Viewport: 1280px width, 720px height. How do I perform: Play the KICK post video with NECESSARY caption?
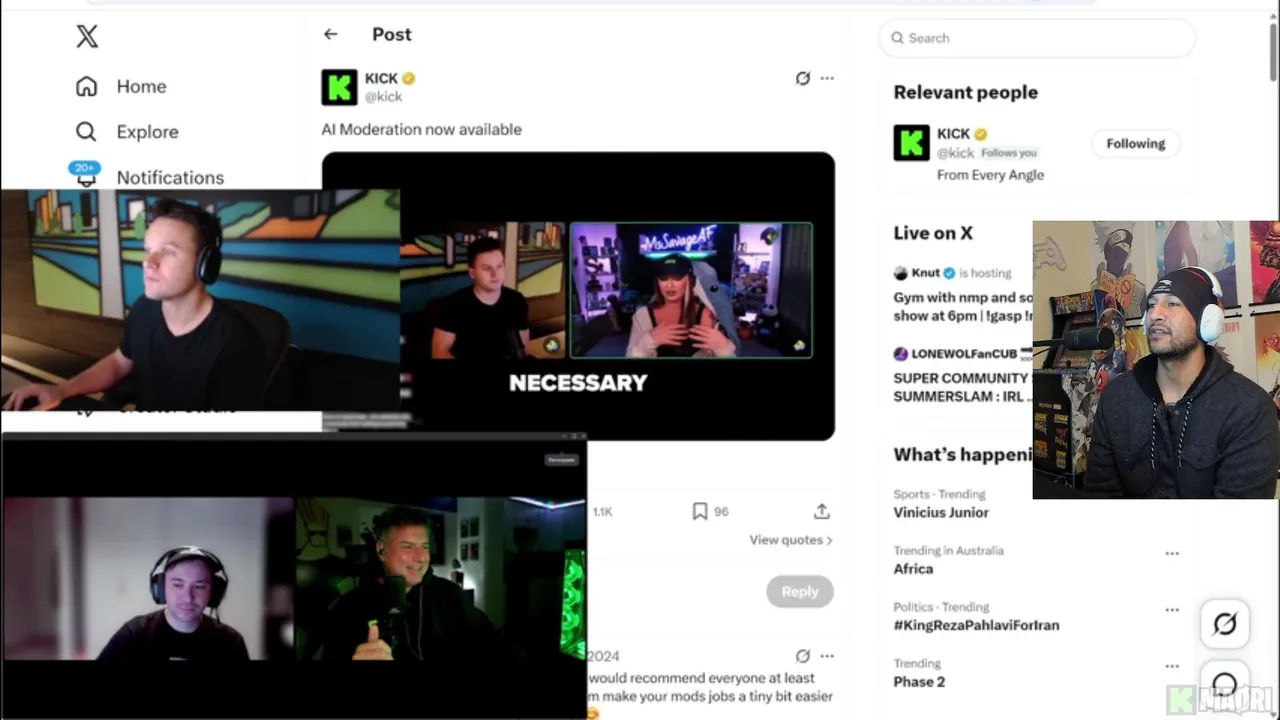click(578, 296)
